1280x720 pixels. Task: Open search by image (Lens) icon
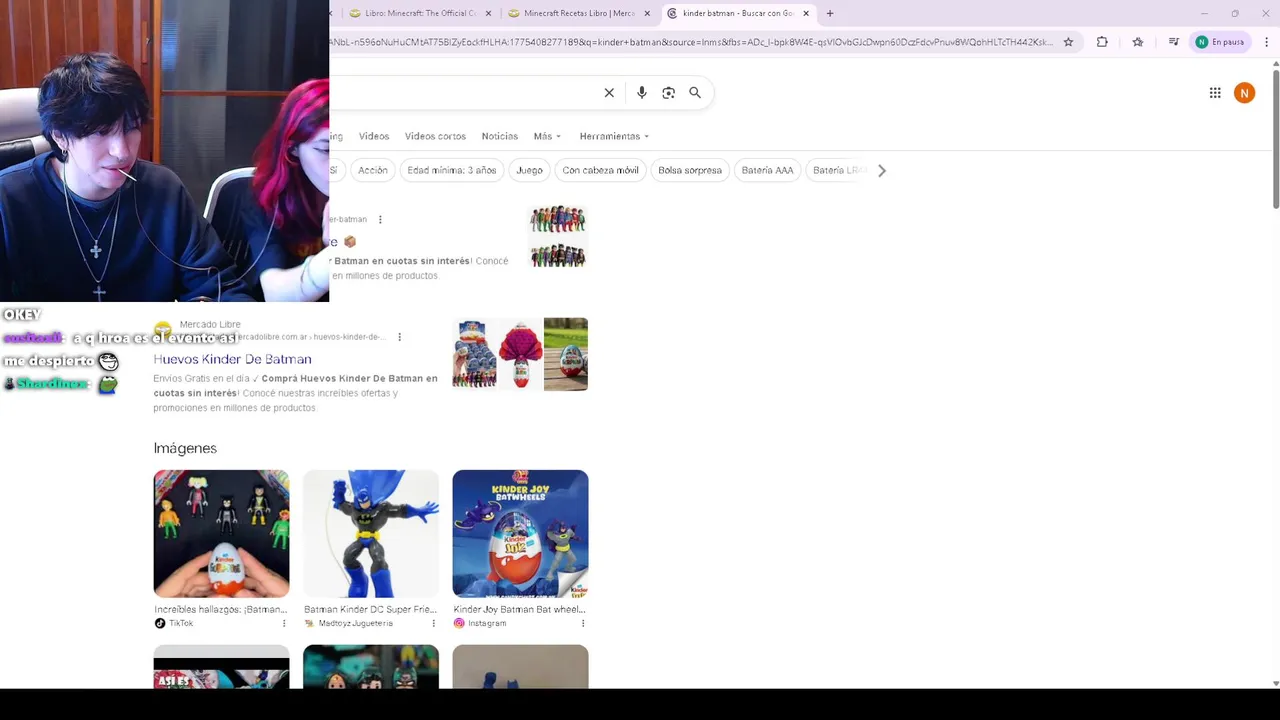(x=668, y=93)
